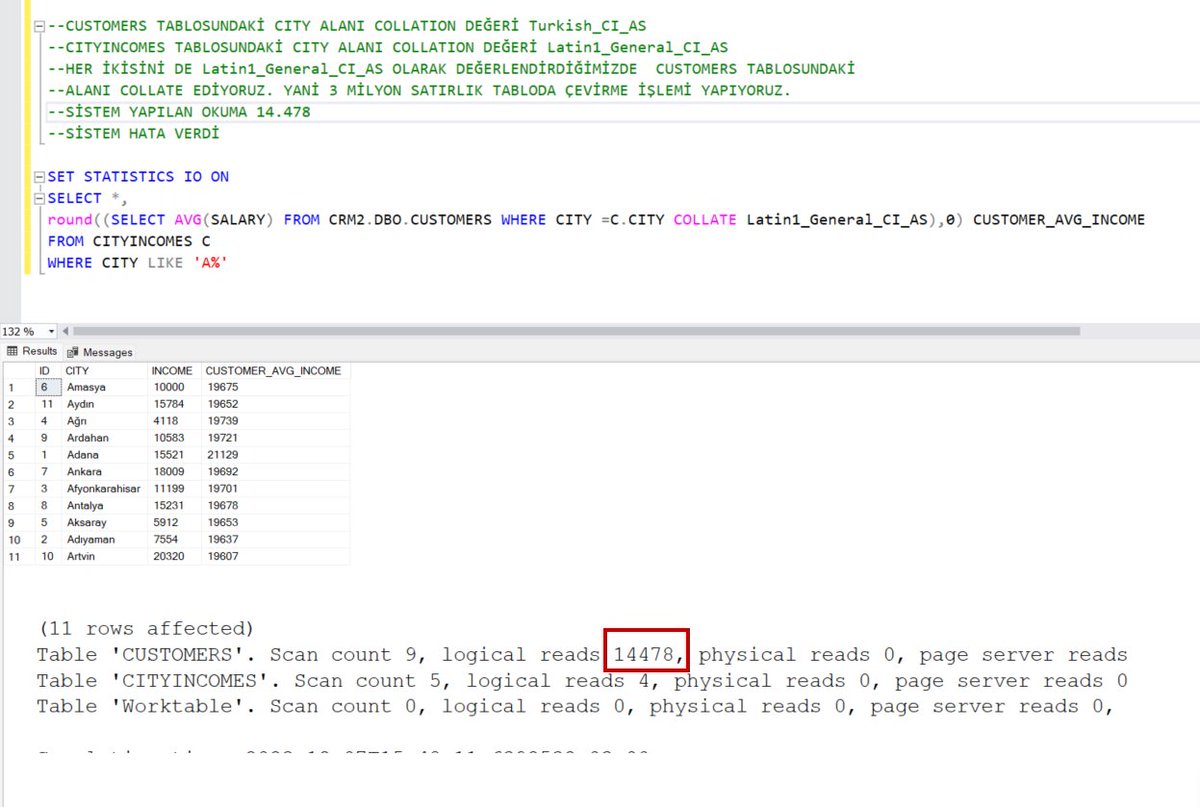This screenshot has width=1200, height=807.
Task: Click the '(11 rows affected)' message line
Action: (x=145, y=629)
